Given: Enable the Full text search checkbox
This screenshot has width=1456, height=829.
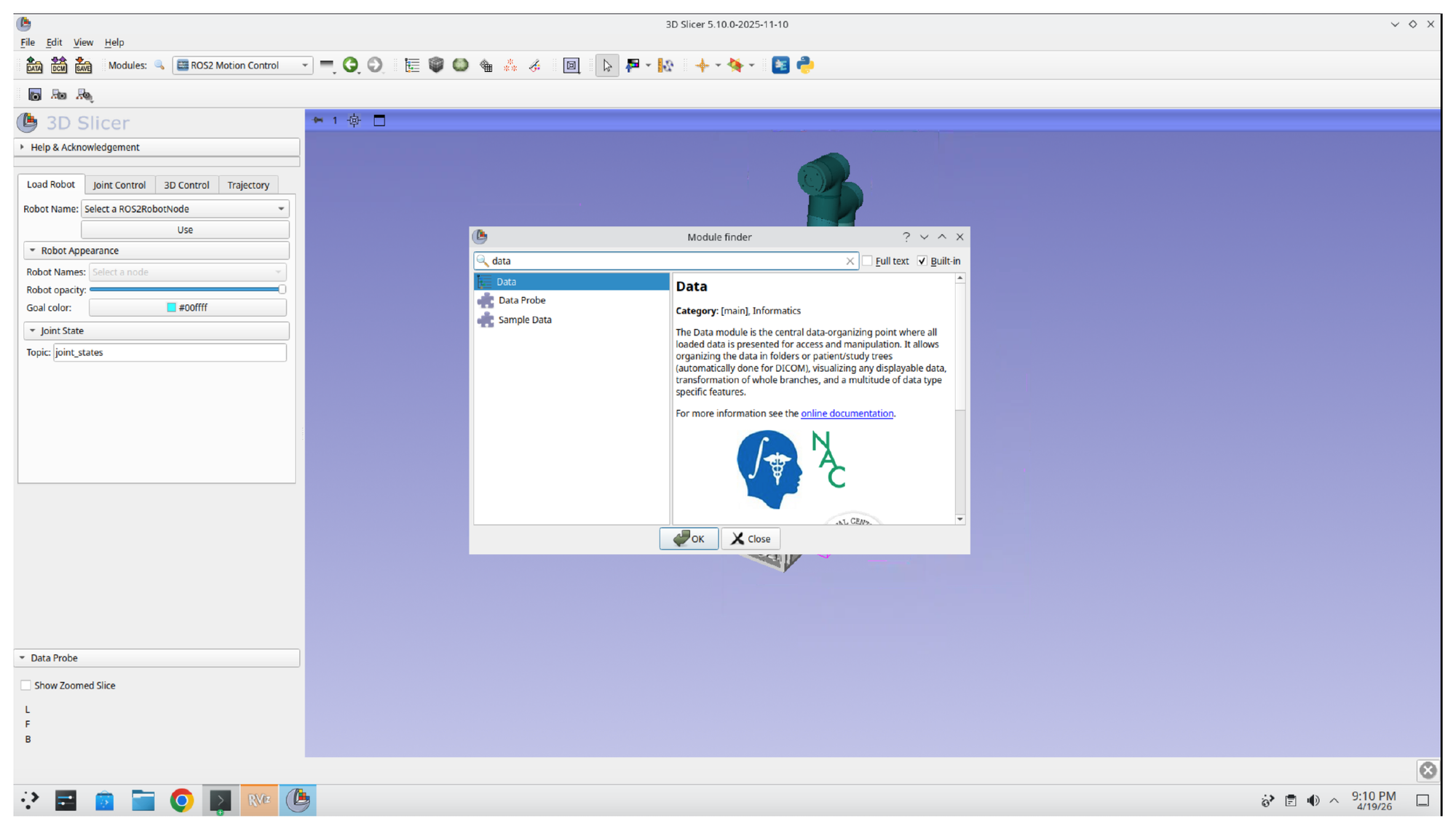Looking at the screenshot, I should (868, 261).
